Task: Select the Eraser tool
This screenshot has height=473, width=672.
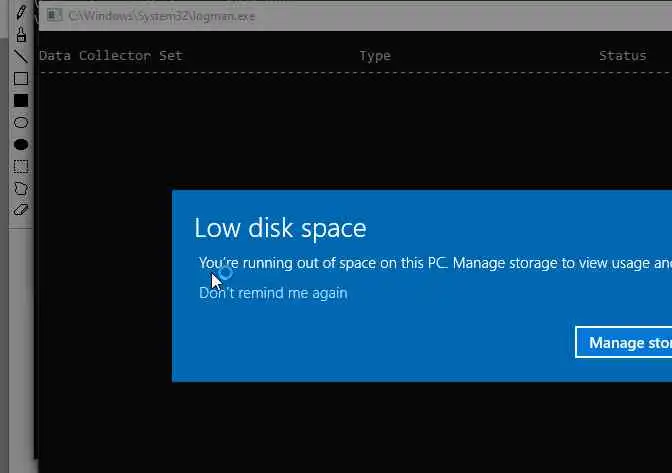Action: (x=21, y=210)
